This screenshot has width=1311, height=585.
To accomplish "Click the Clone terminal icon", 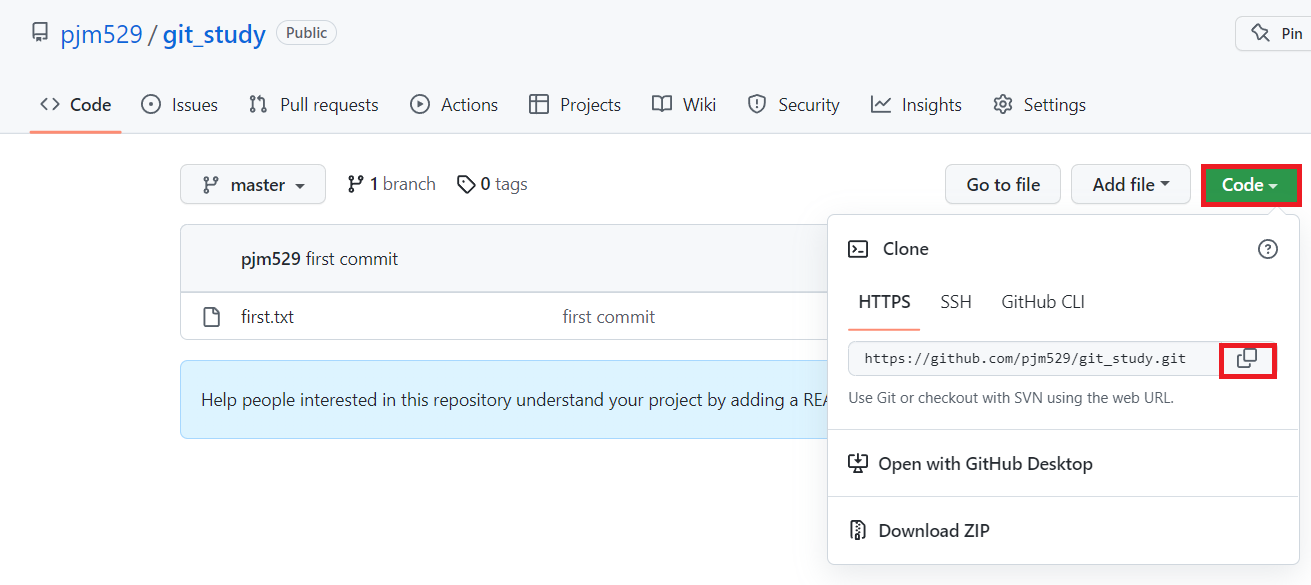I will (x=858, y=249).
